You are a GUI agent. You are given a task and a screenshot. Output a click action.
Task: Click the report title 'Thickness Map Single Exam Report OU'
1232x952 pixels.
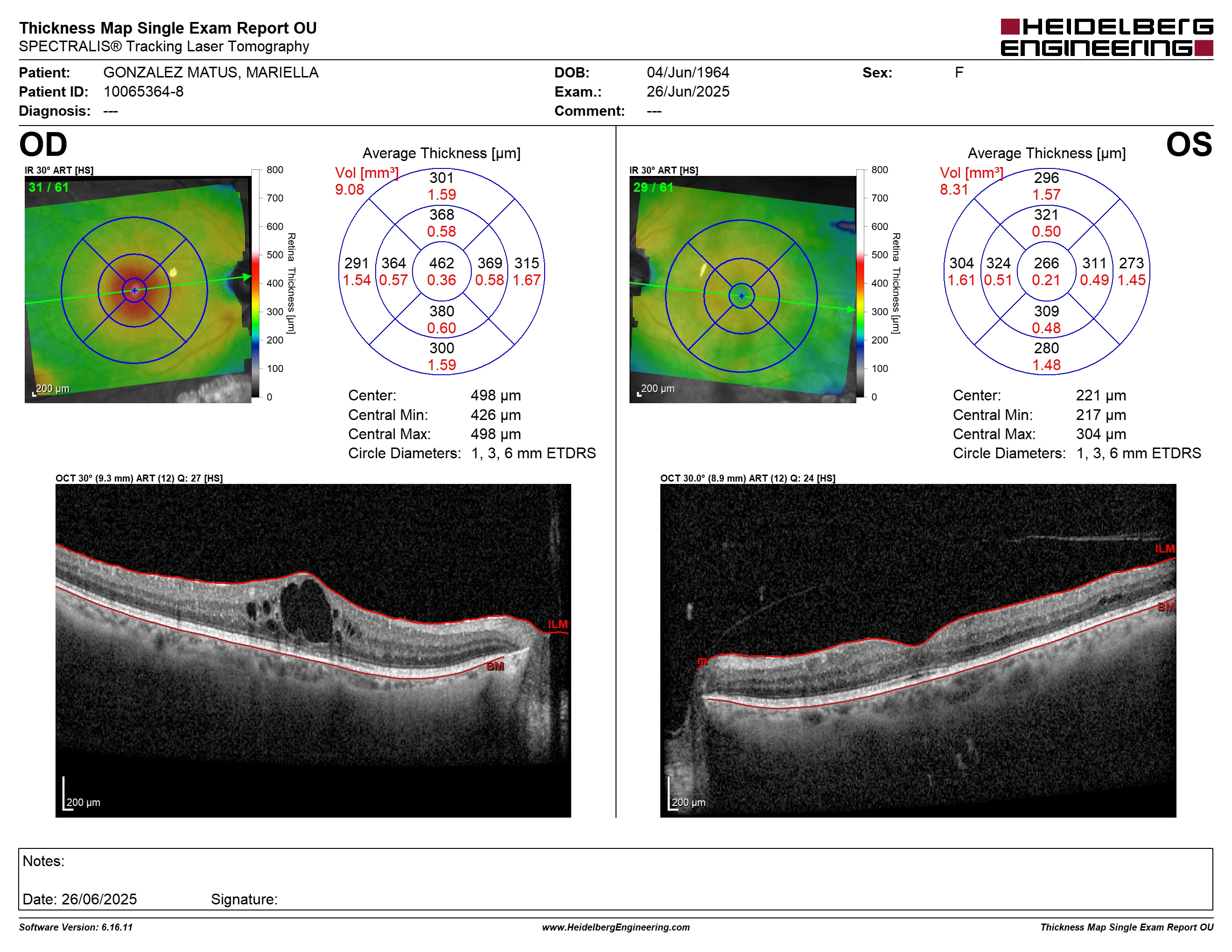pyautogui.click(x=168, y=28)
